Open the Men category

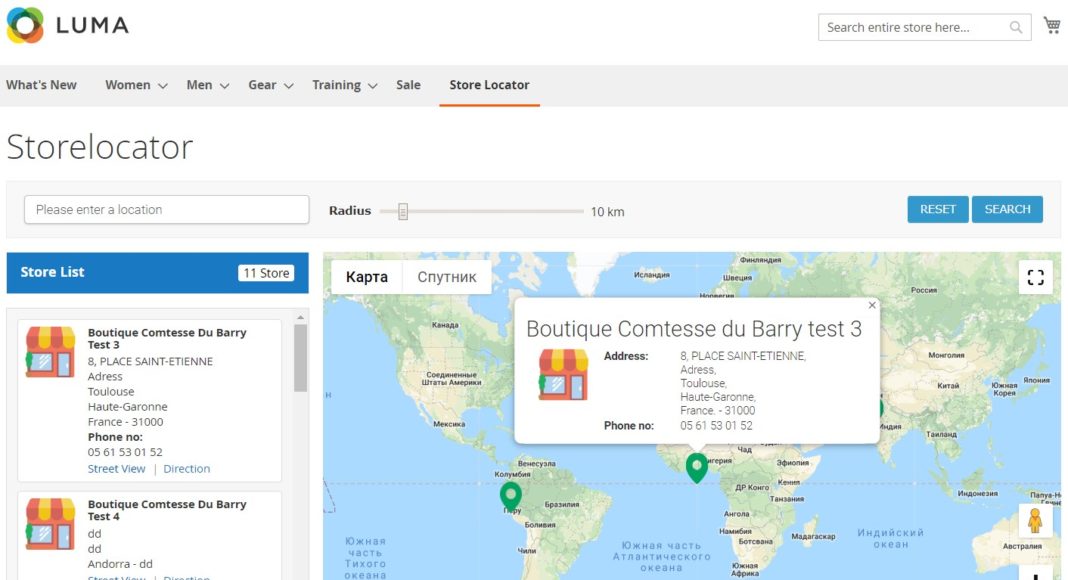point(199,85)
